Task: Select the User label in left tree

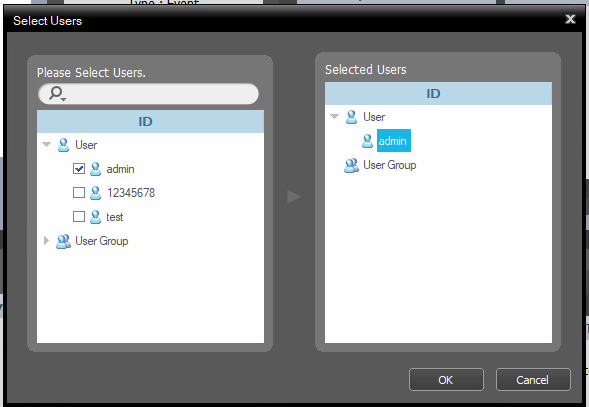Action: coord(86,145)
